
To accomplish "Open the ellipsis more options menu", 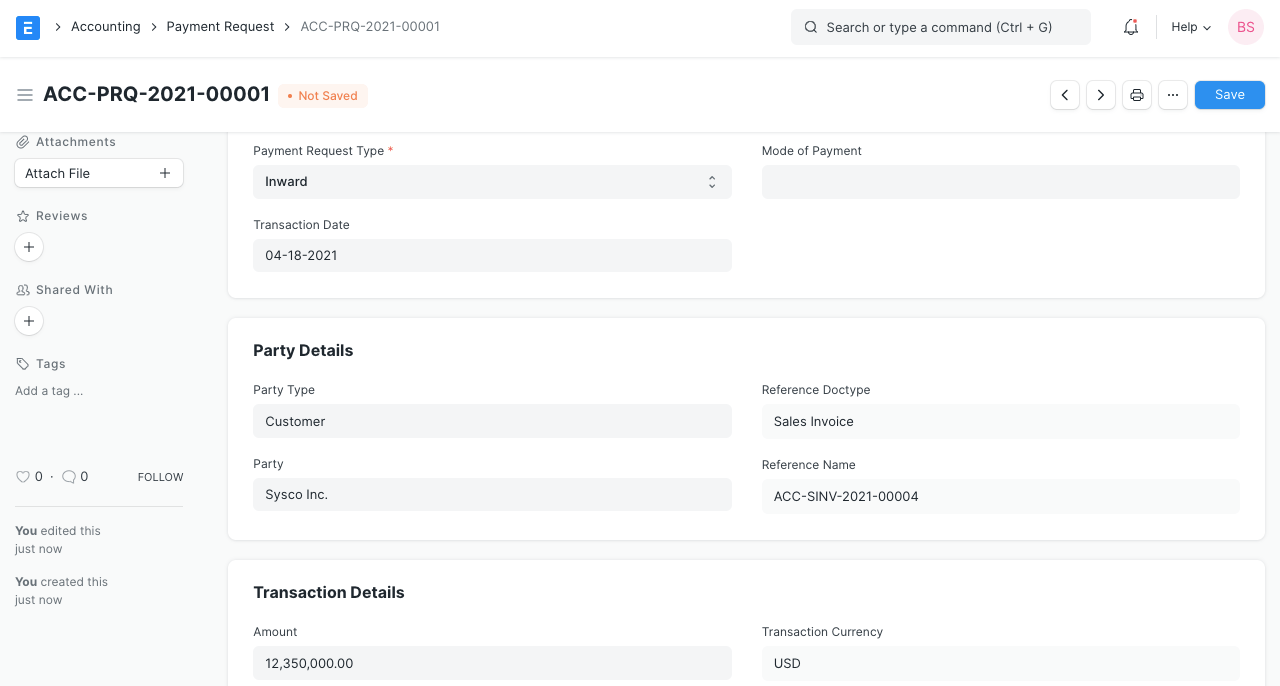I will click(x=1172, y=94).
